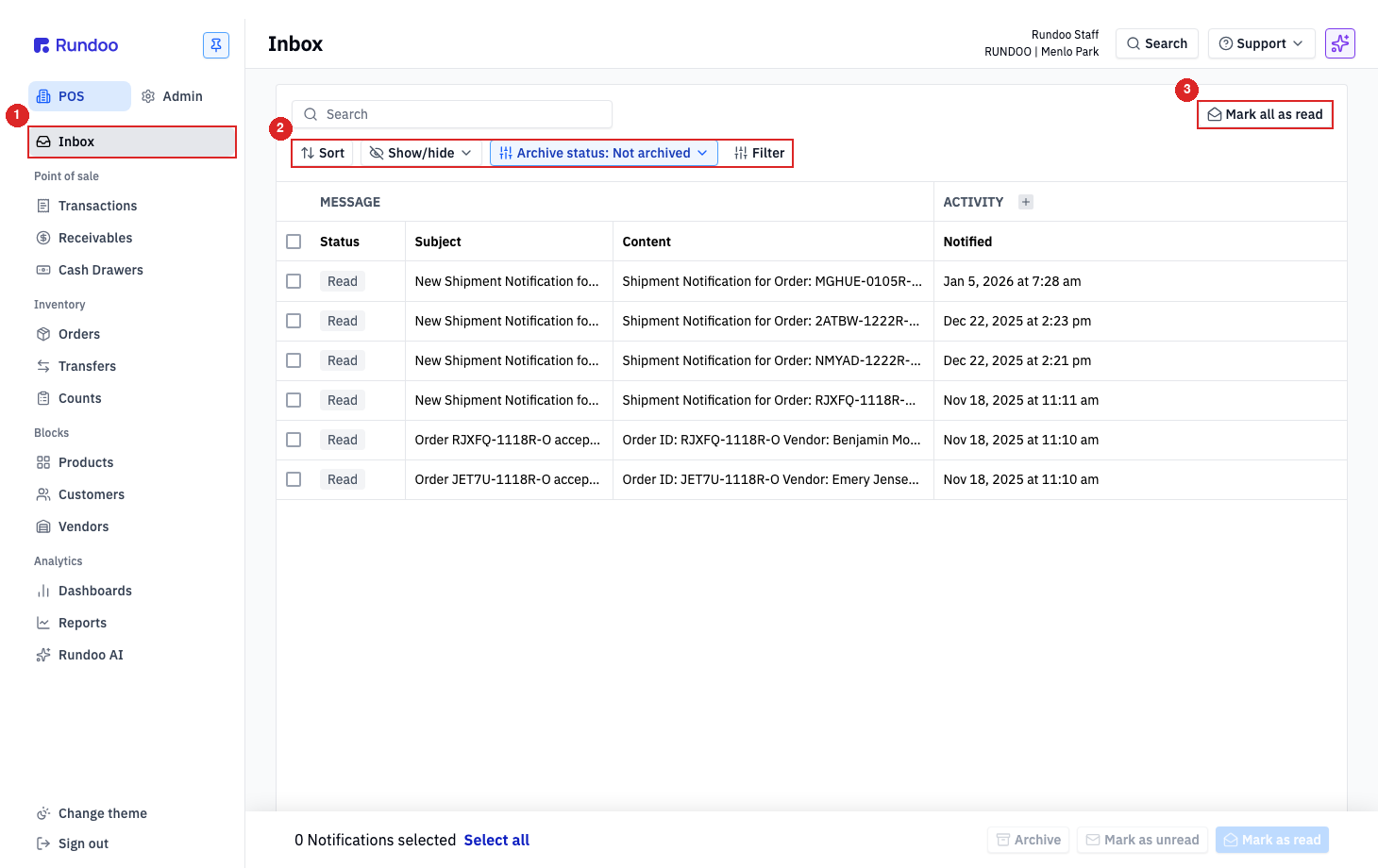
Task: Check the box for the RJXFQ shipment notification
Action: click(294, 400)
